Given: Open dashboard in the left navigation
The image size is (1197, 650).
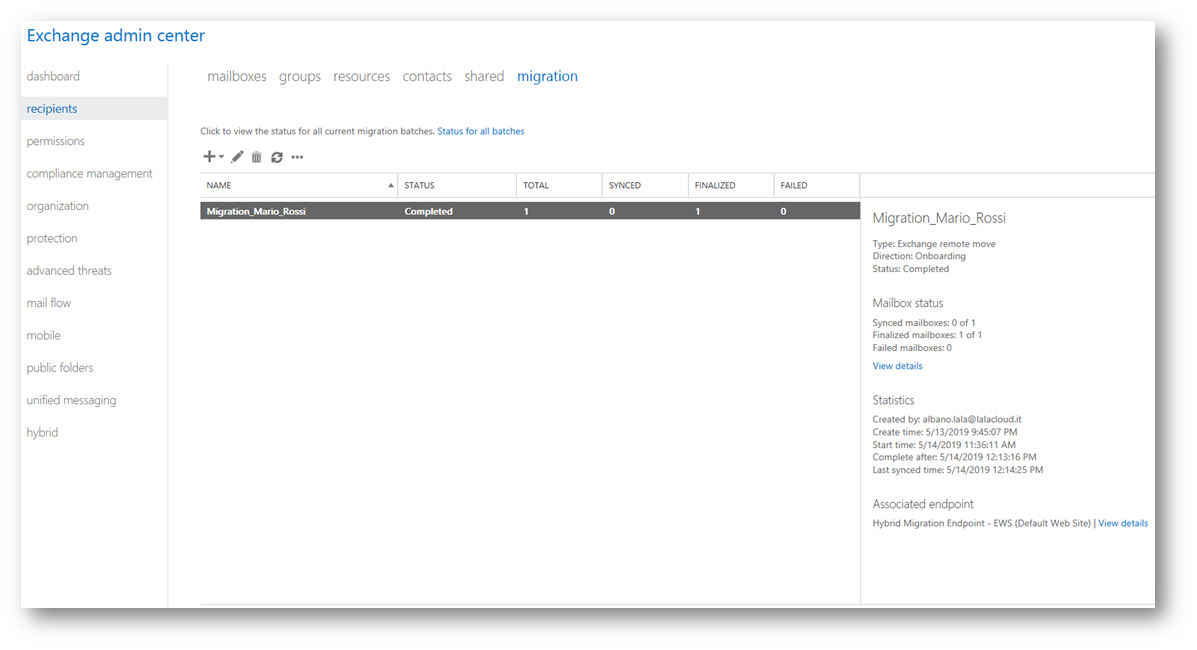Looking at the screenshot, I should tap(53, 77).
